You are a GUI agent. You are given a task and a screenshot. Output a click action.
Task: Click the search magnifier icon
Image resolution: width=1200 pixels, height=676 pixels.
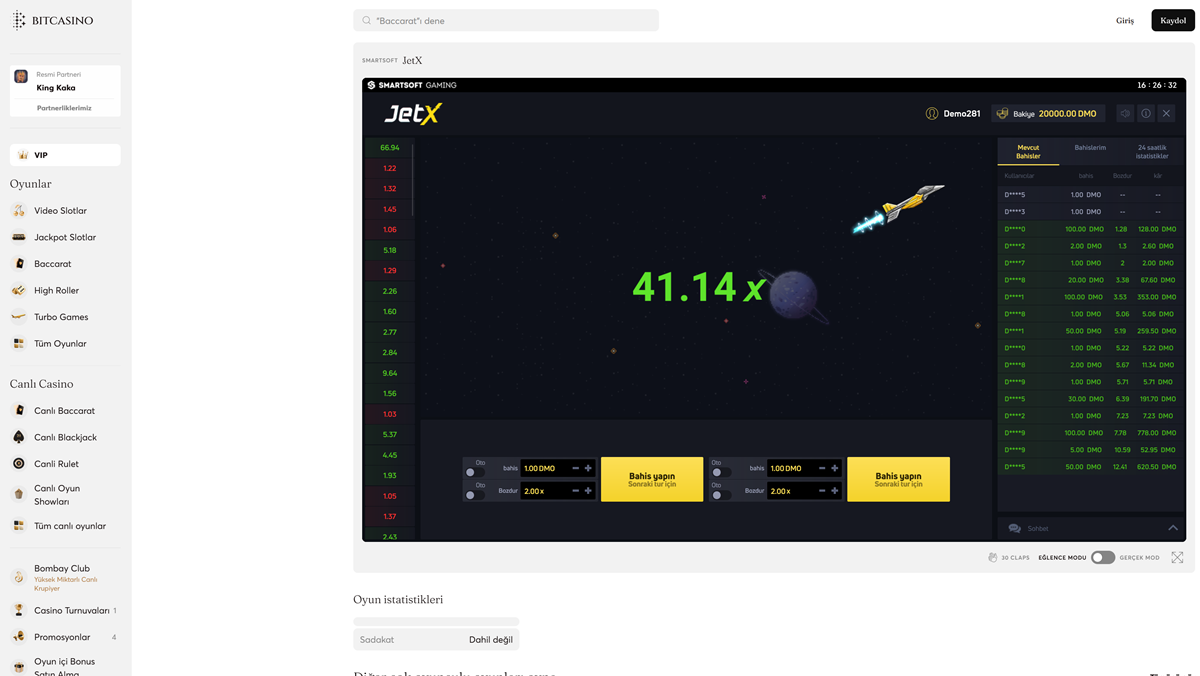(367, 20)
